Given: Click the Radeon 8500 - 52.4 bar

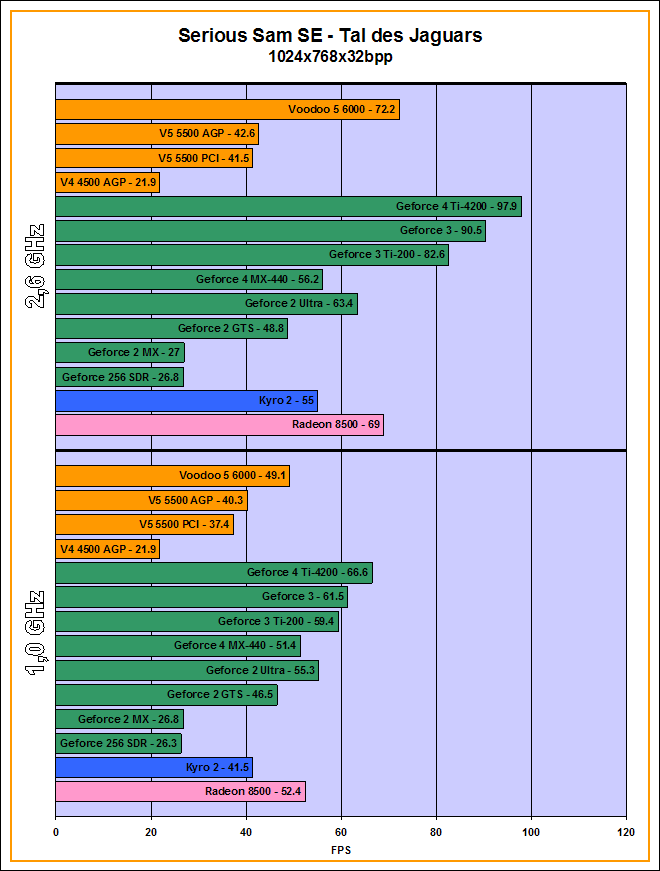Looking at the screenshot, I should [180, 792].
